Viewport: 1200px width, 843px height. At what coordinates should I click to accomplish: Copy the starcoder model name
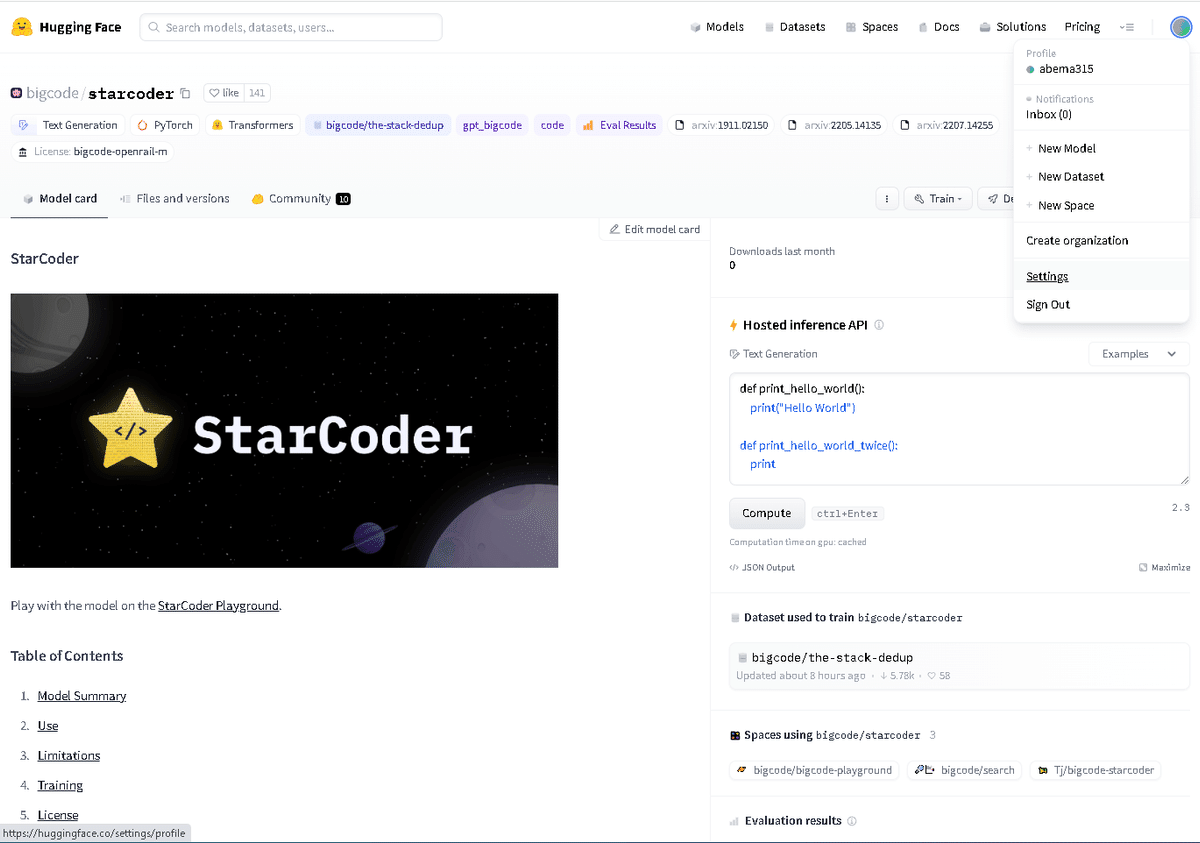click(x=185, y=92)
